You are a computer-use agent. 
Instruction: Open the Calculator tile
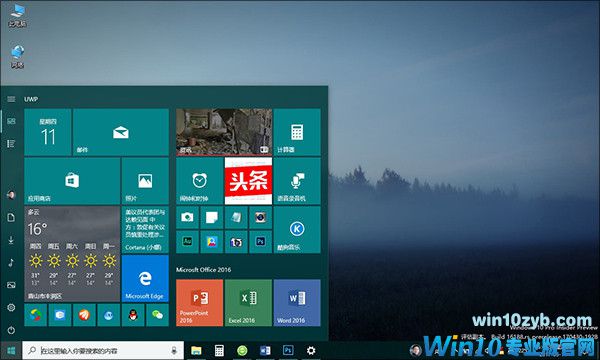[297, 132]
